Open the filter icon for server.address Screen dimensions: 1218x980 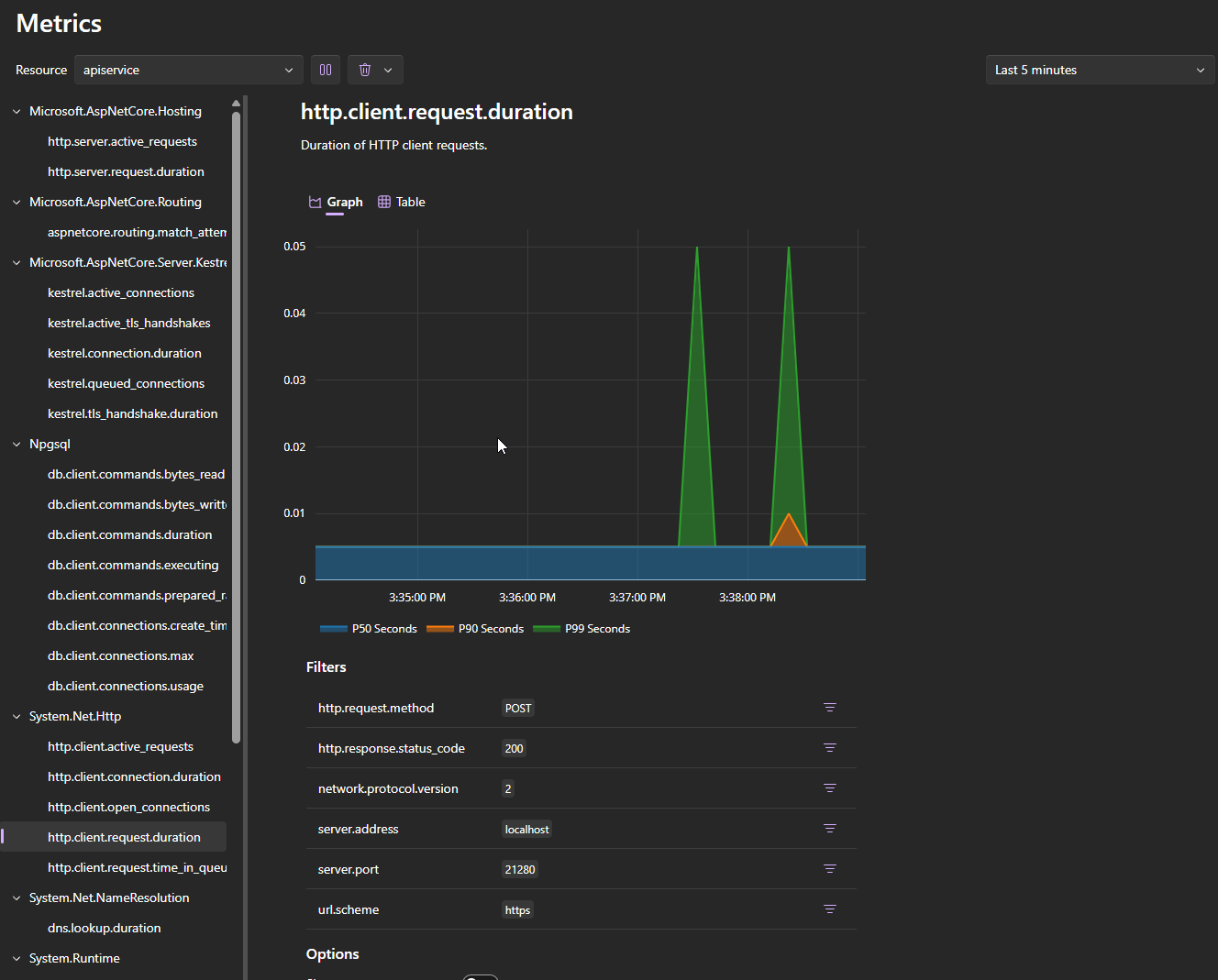click(x=830, y=828)
